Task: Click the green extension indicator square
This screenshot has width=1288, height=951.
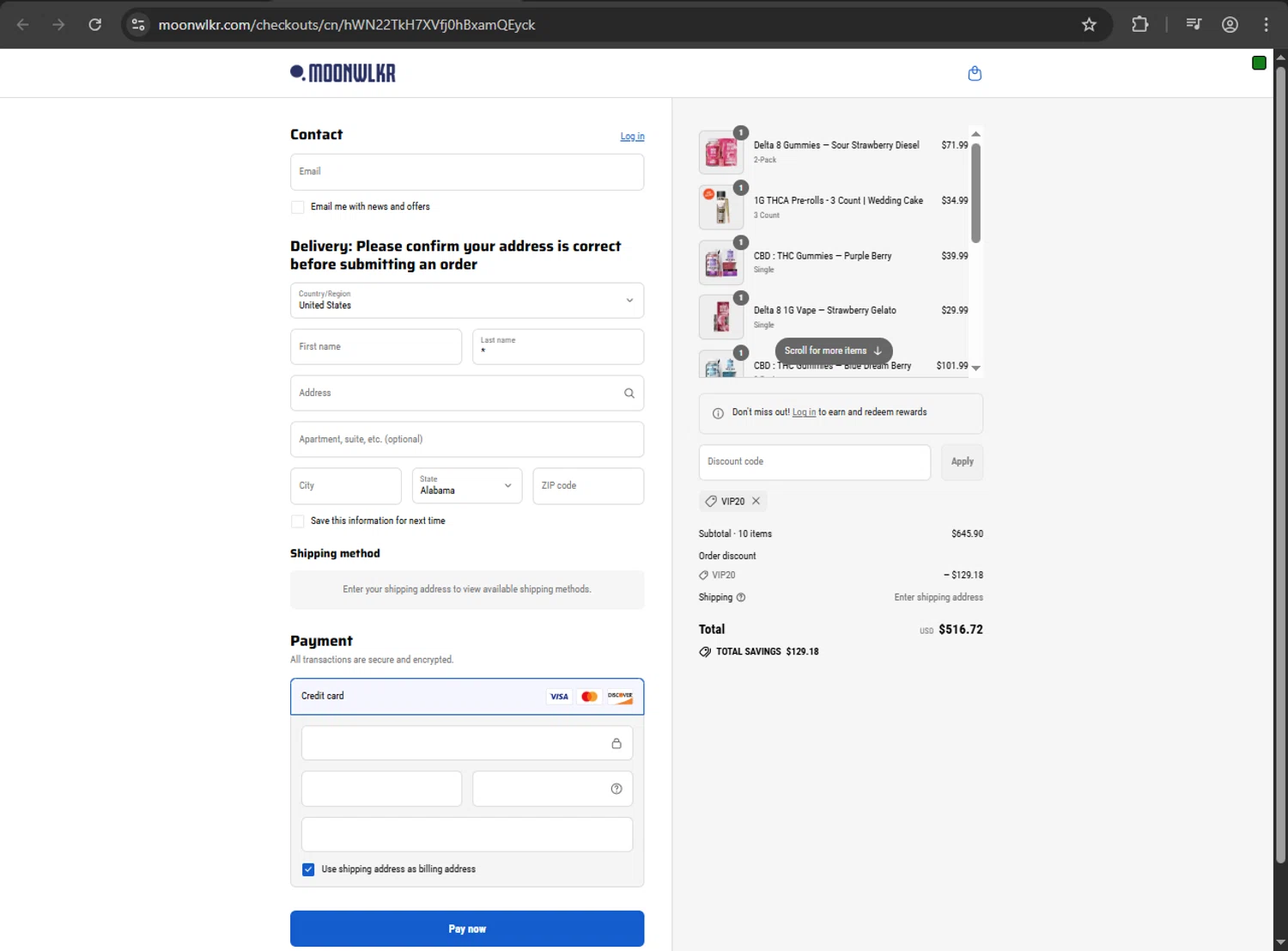Action: click(x=1259, y=63)
